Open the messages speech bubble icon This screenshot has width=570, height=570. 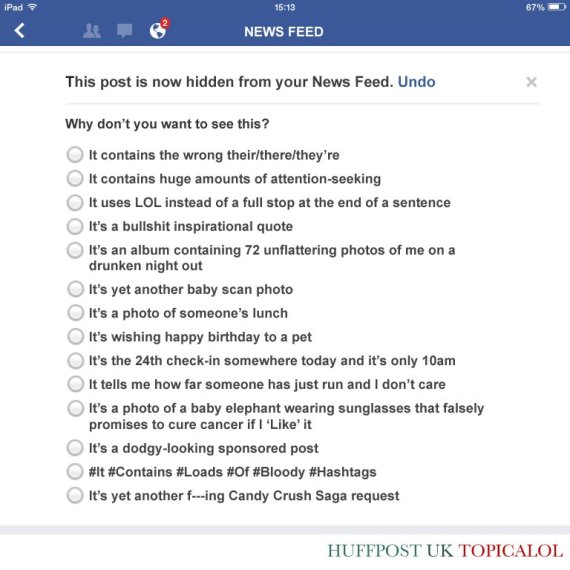(124, 31)
